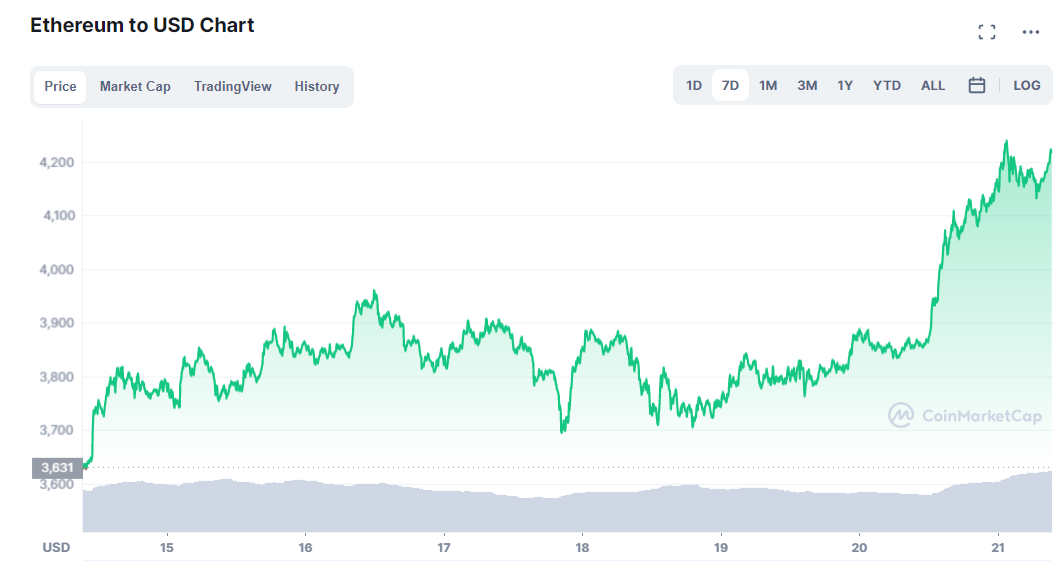Open the History tab
Viewport: 1062px width, 561px height.
(x=316, y=87)
